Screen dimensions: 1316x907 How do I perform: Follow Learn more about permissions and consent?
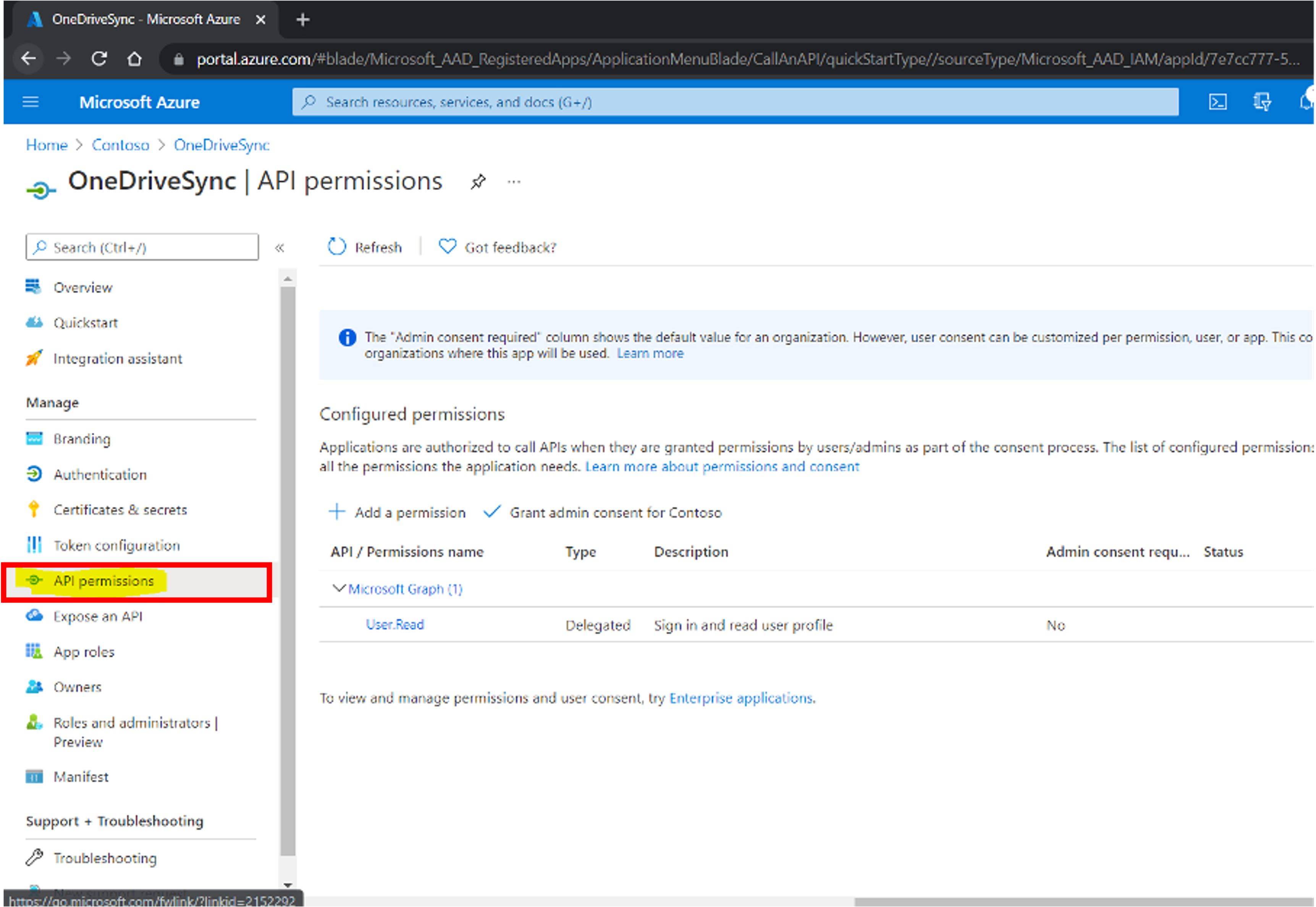tap(723, 466)
